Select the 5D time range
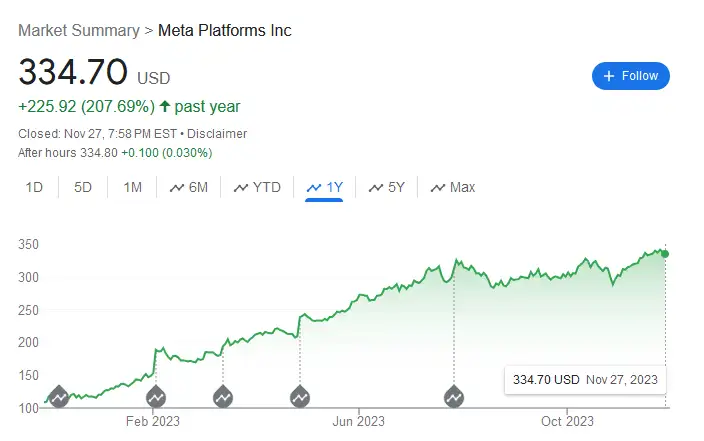Viewport: 704px width, 441px height. click(83, 187)
